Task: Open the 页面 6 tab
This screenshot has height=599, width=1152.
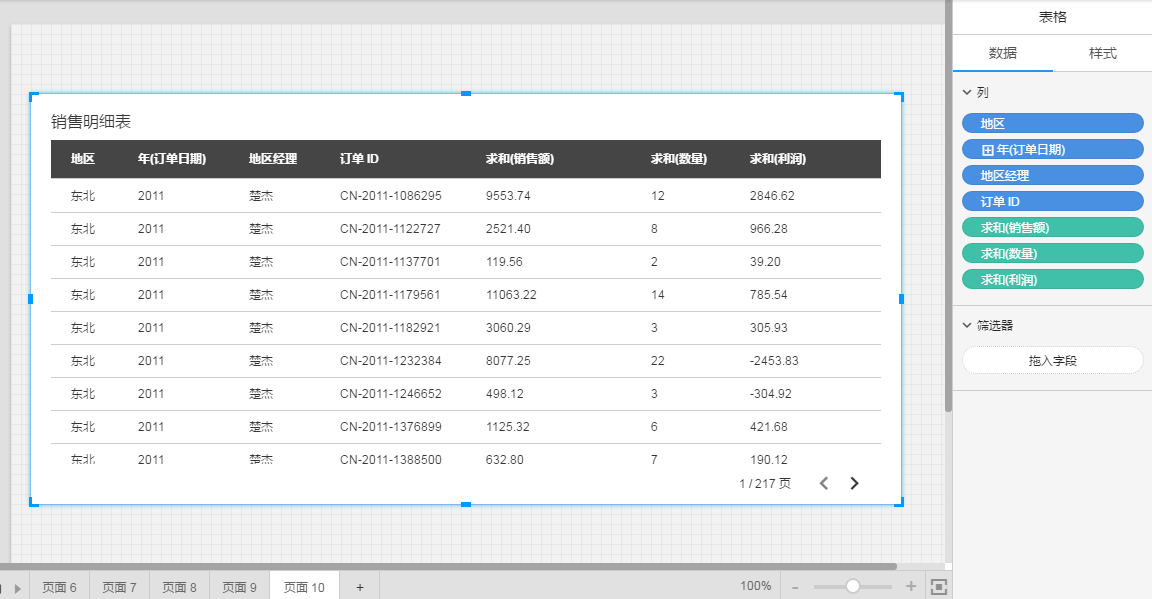Action: coord(59,587)
